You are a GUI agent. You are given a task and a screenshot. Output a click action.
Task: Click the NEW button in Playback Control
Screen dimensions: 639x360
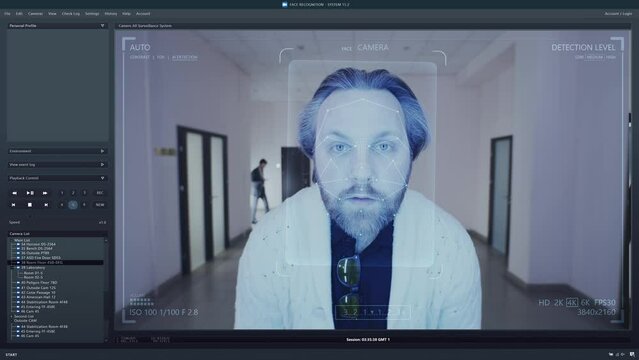100,205
